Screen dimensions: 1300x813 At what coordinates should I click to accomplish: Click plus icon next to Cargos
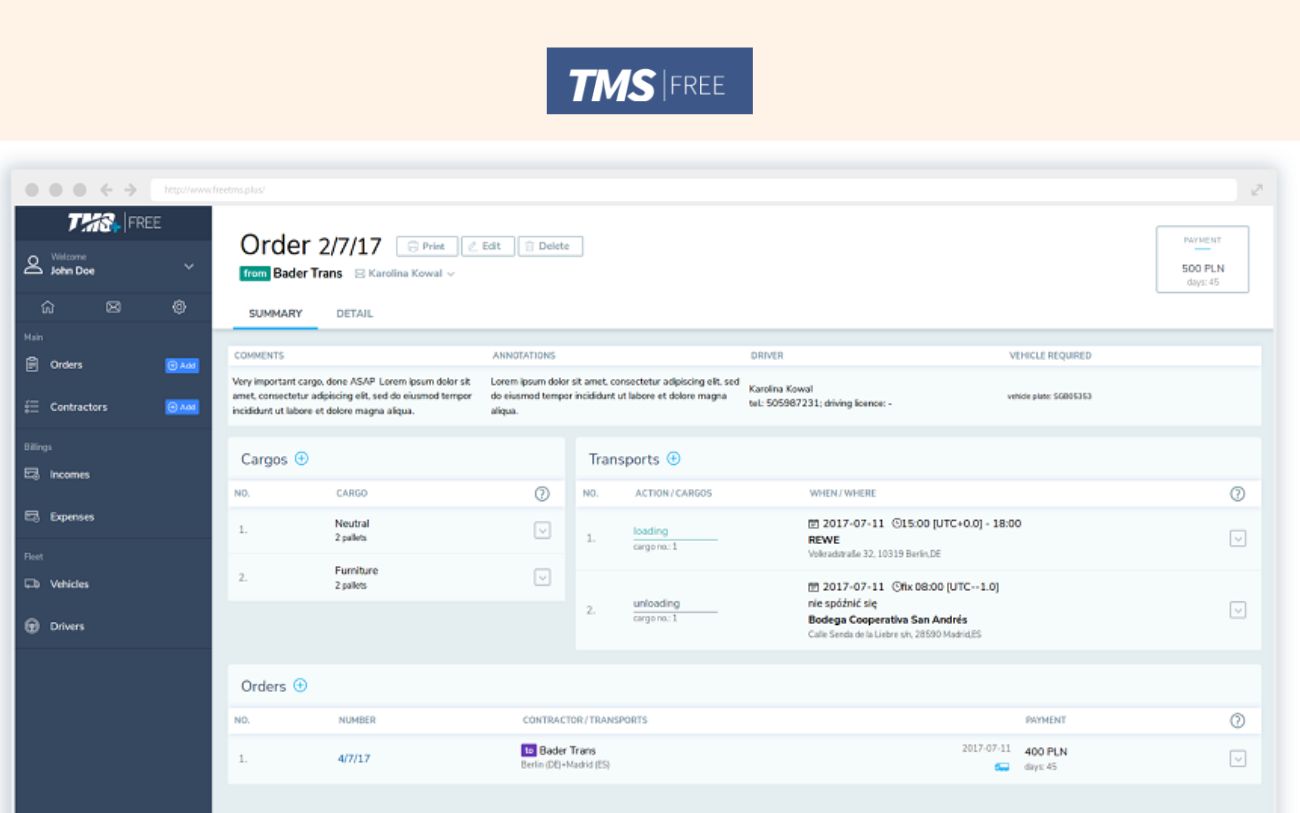(302, 459)
